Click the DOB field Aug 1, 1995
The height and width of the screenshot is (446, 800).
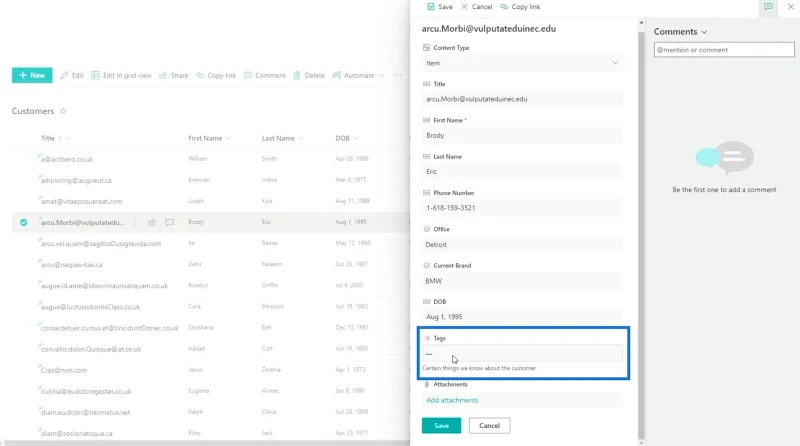[522, 317]
